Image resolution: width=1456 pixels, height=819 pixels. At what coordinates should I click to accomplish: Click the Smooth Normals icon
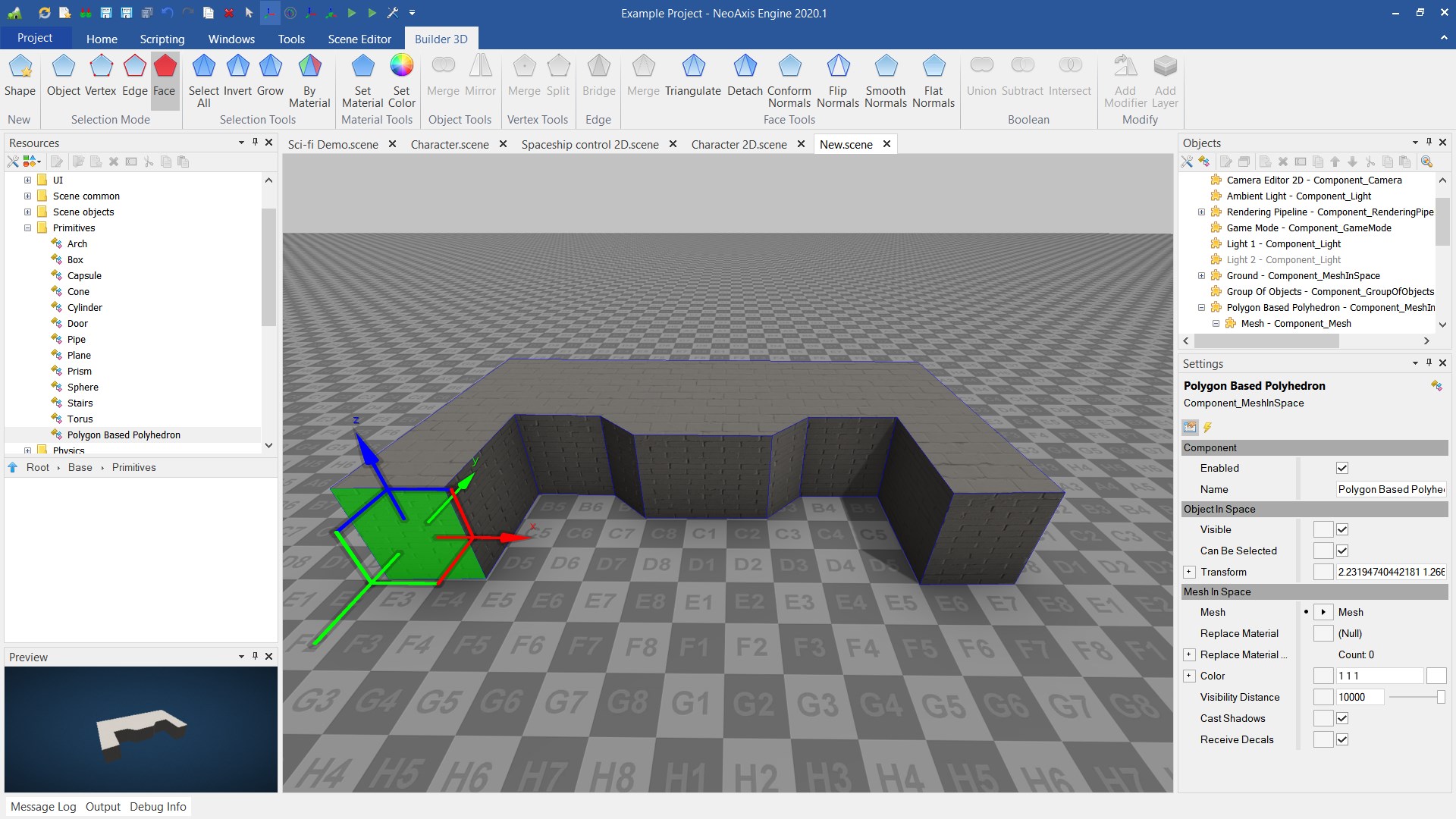click(x=885, y=67)
